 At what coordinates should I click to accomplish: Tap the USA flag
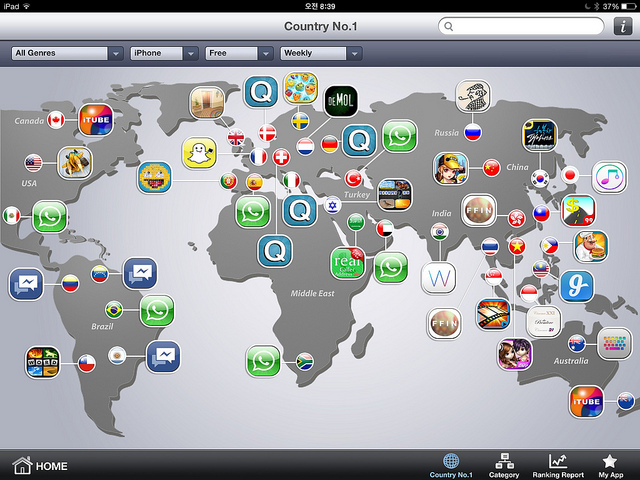(x=33, y=163)
